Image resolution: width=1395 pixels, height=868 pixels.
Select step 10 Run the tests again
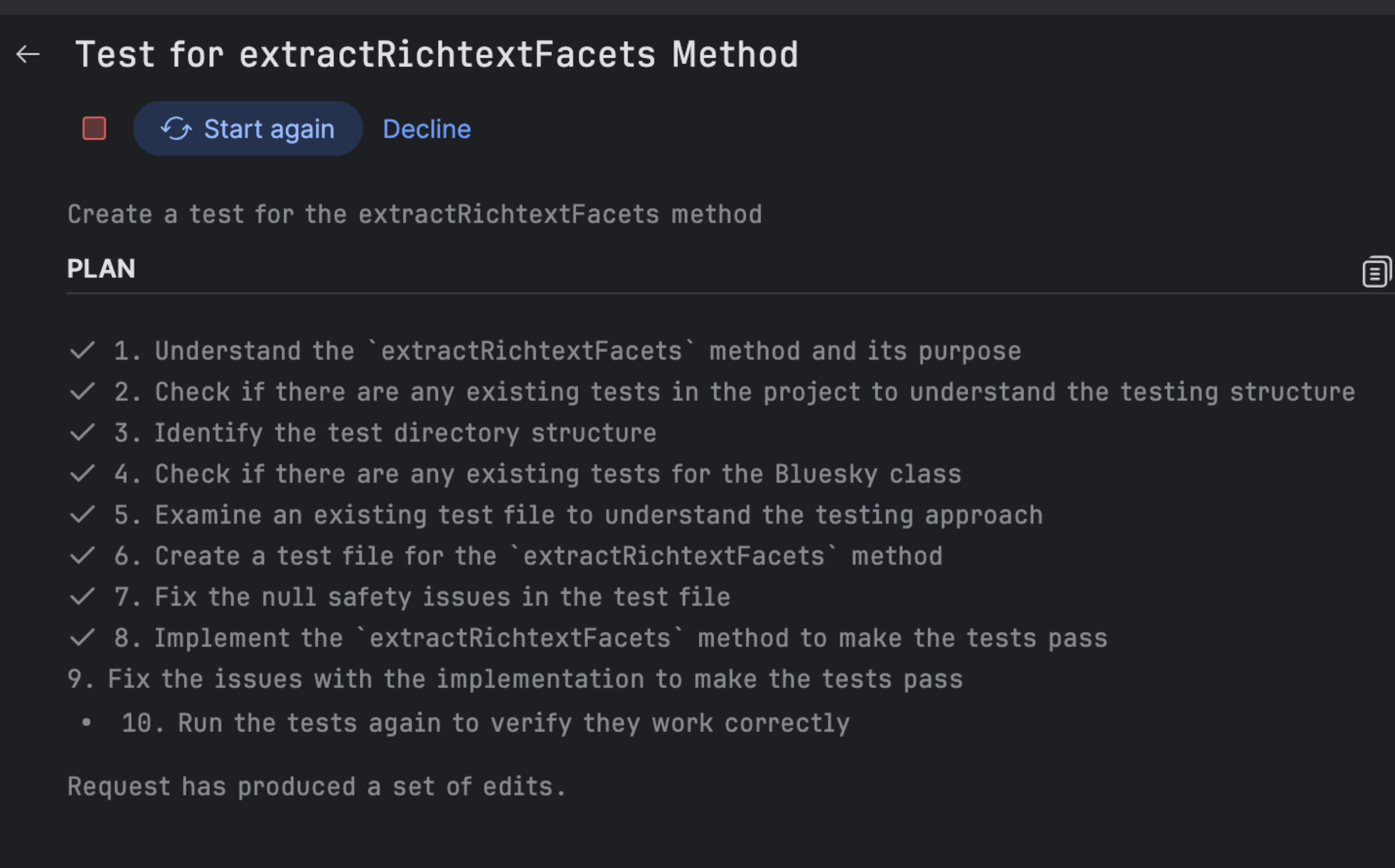485,723
